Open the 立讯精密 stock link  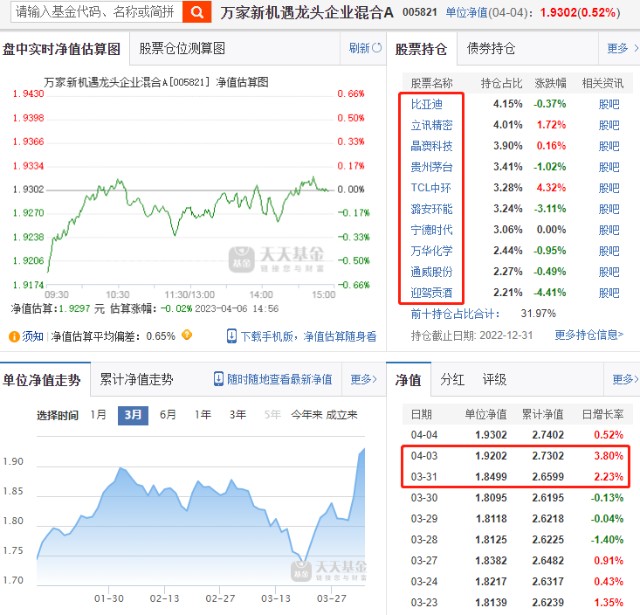431,125
